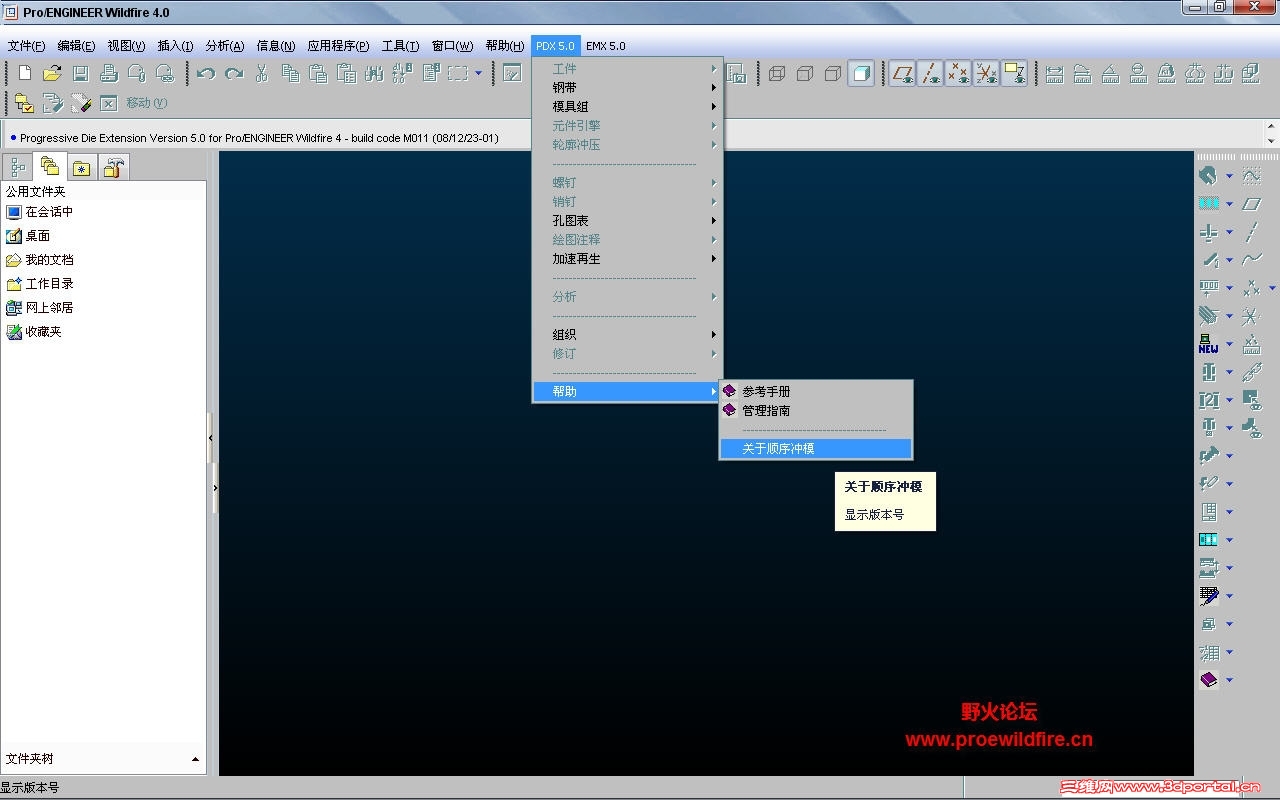Click the first icon in second toolbar row

pyautogui.click(x=24, y=103)
